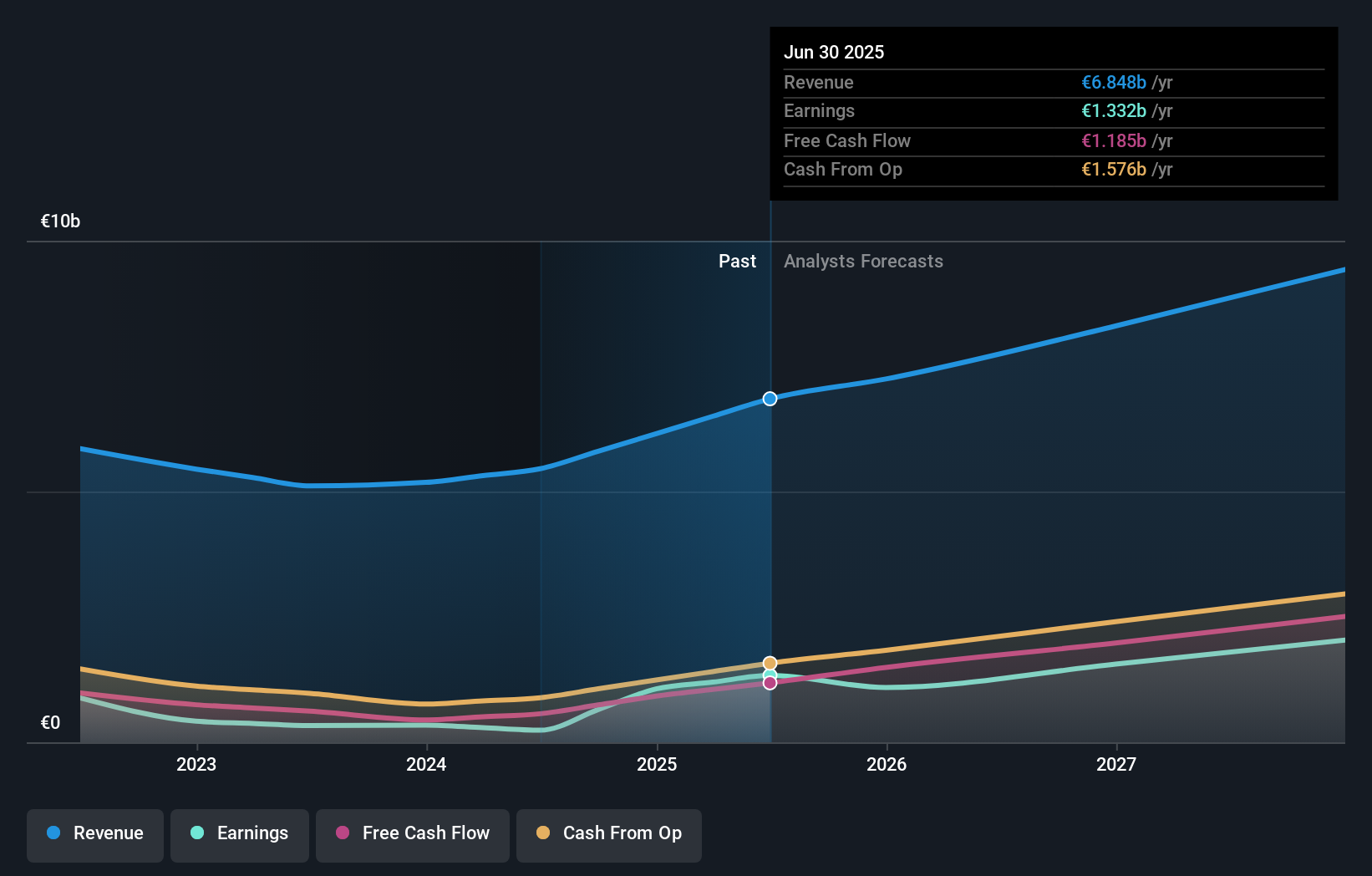The image size is (1372, 876).
Task: Click the 2026 axis label
Action: tap(887, 763)
